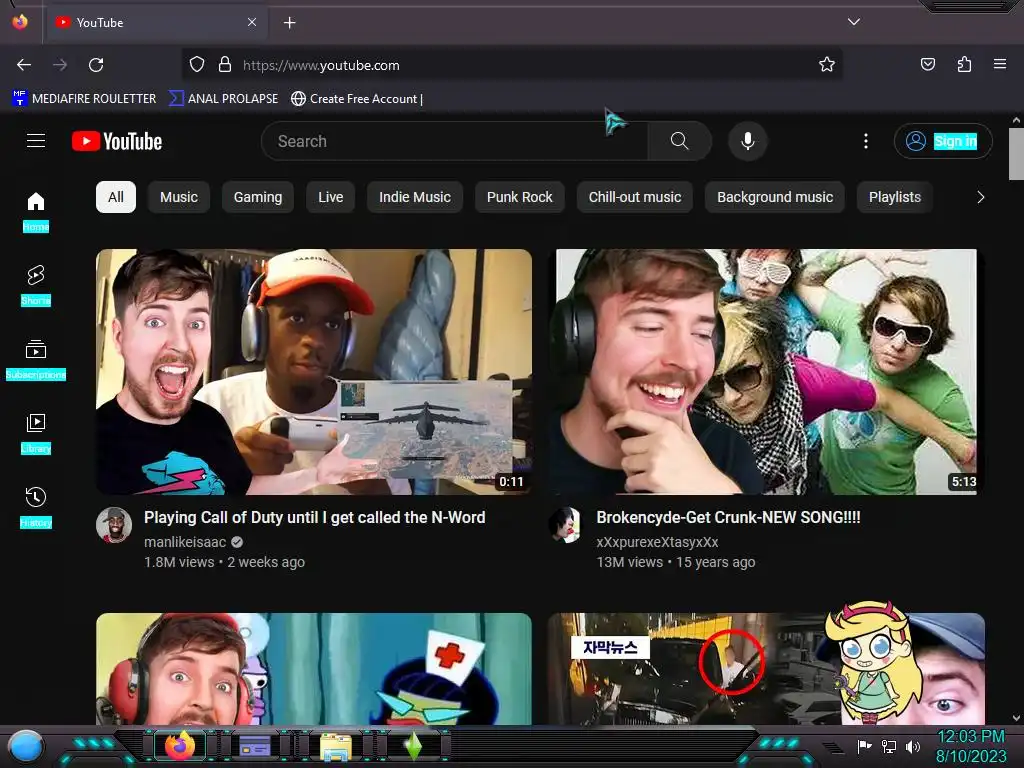Click the volume speaker tray icon
The height and width of the screenshot is (768, 1024).
click(x=913, y=746)
